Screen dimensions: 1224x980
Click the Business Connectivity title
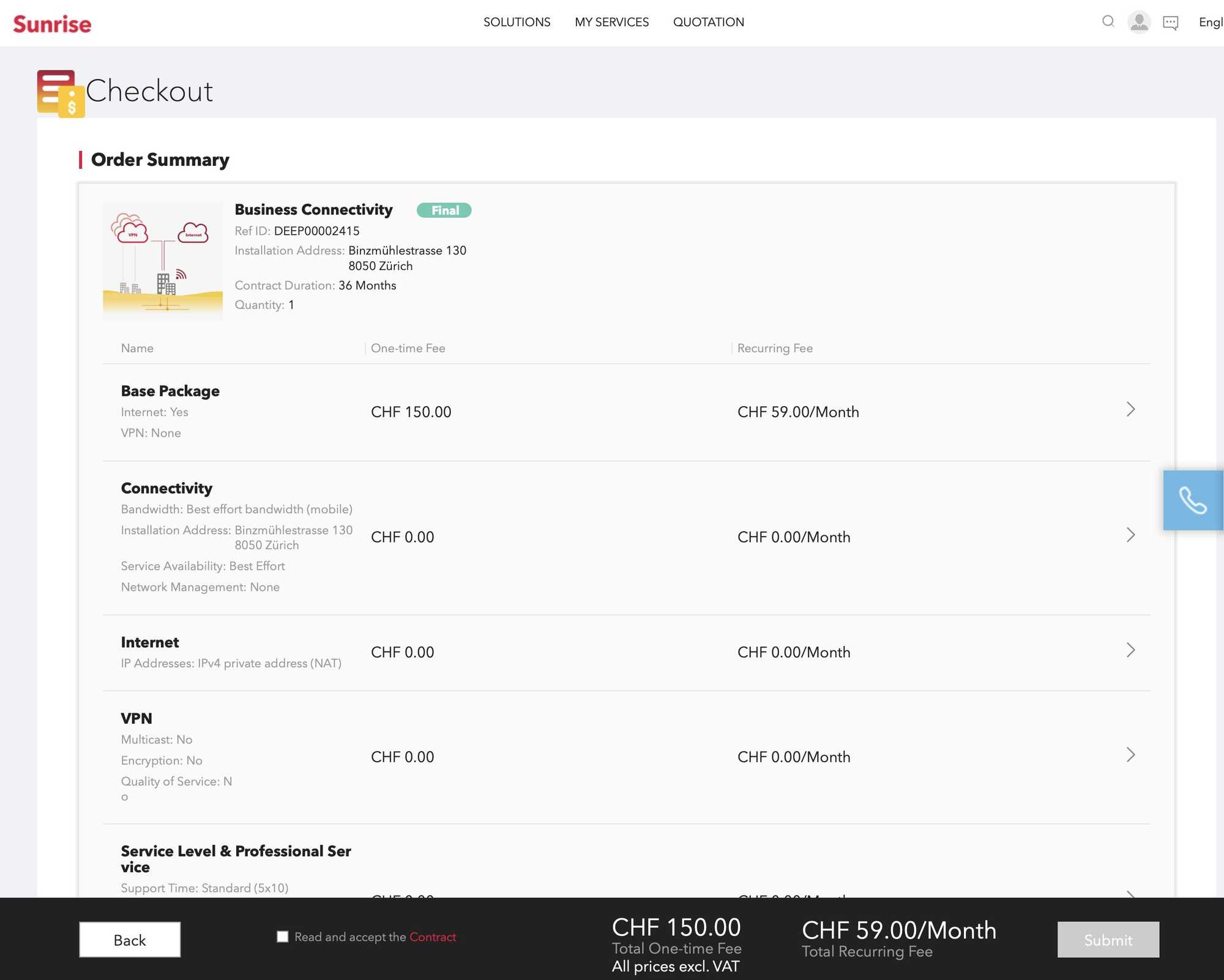pyautogui.click(x=313, y=210)
